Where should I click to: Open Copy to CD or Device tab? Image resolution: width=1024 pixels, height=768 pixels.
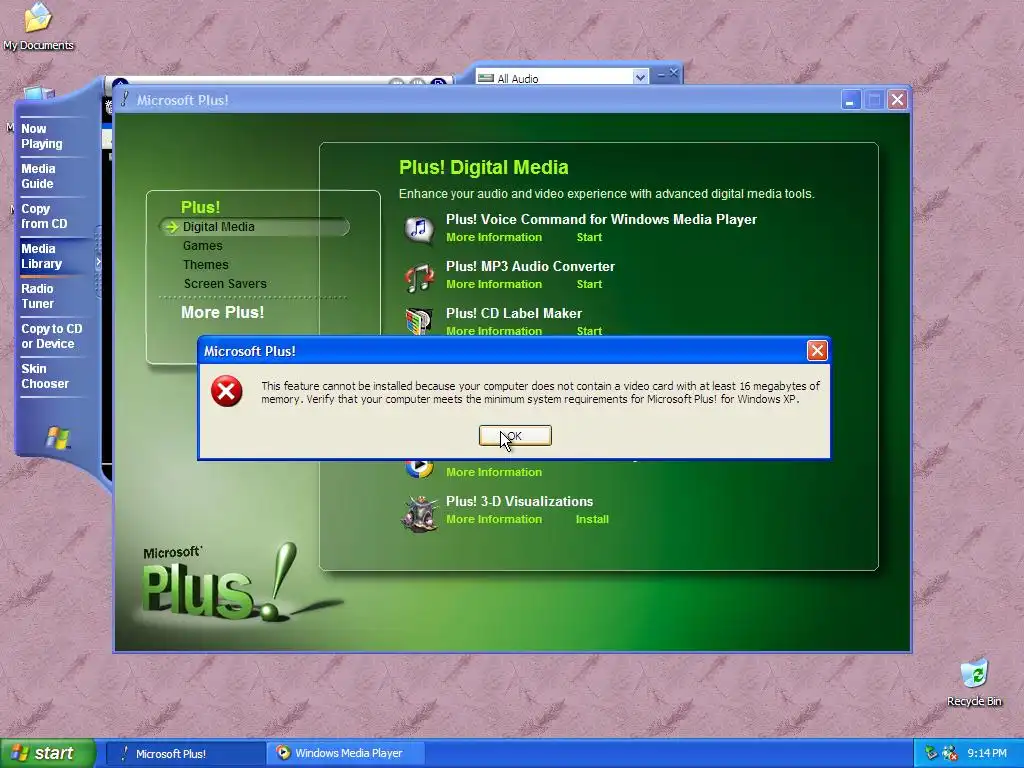point(52,336)
